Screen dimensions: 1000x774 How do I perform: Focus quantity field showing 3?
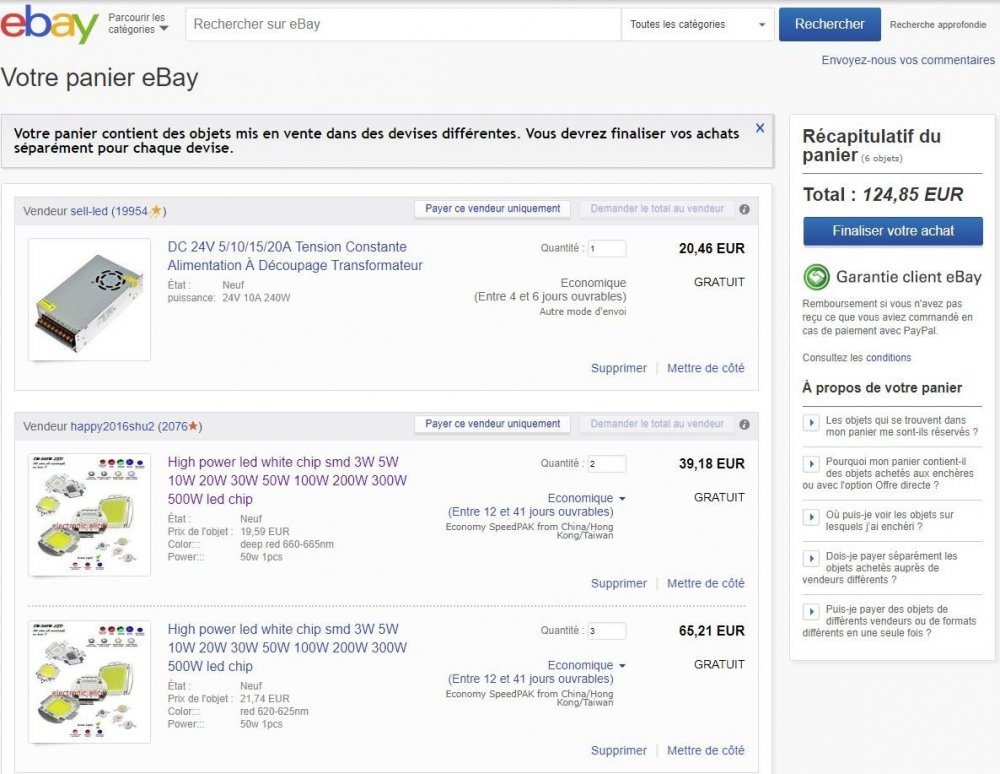coord(607,631)
